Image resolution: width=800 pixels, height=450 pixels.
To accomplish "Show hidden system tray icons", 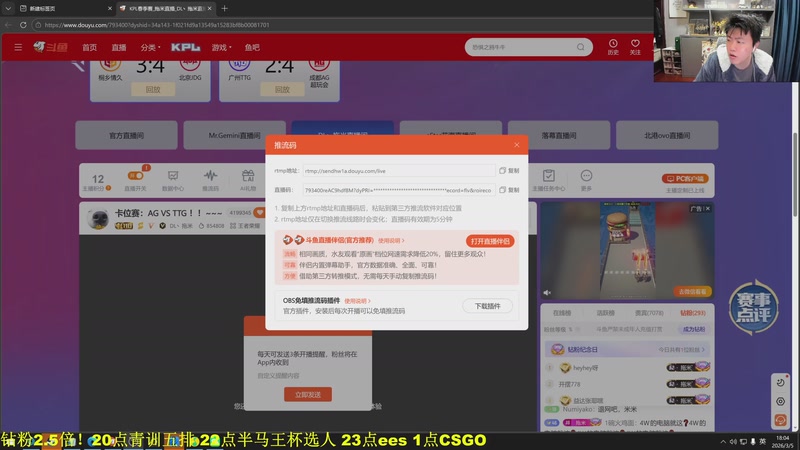I will [x=722, y=441].
